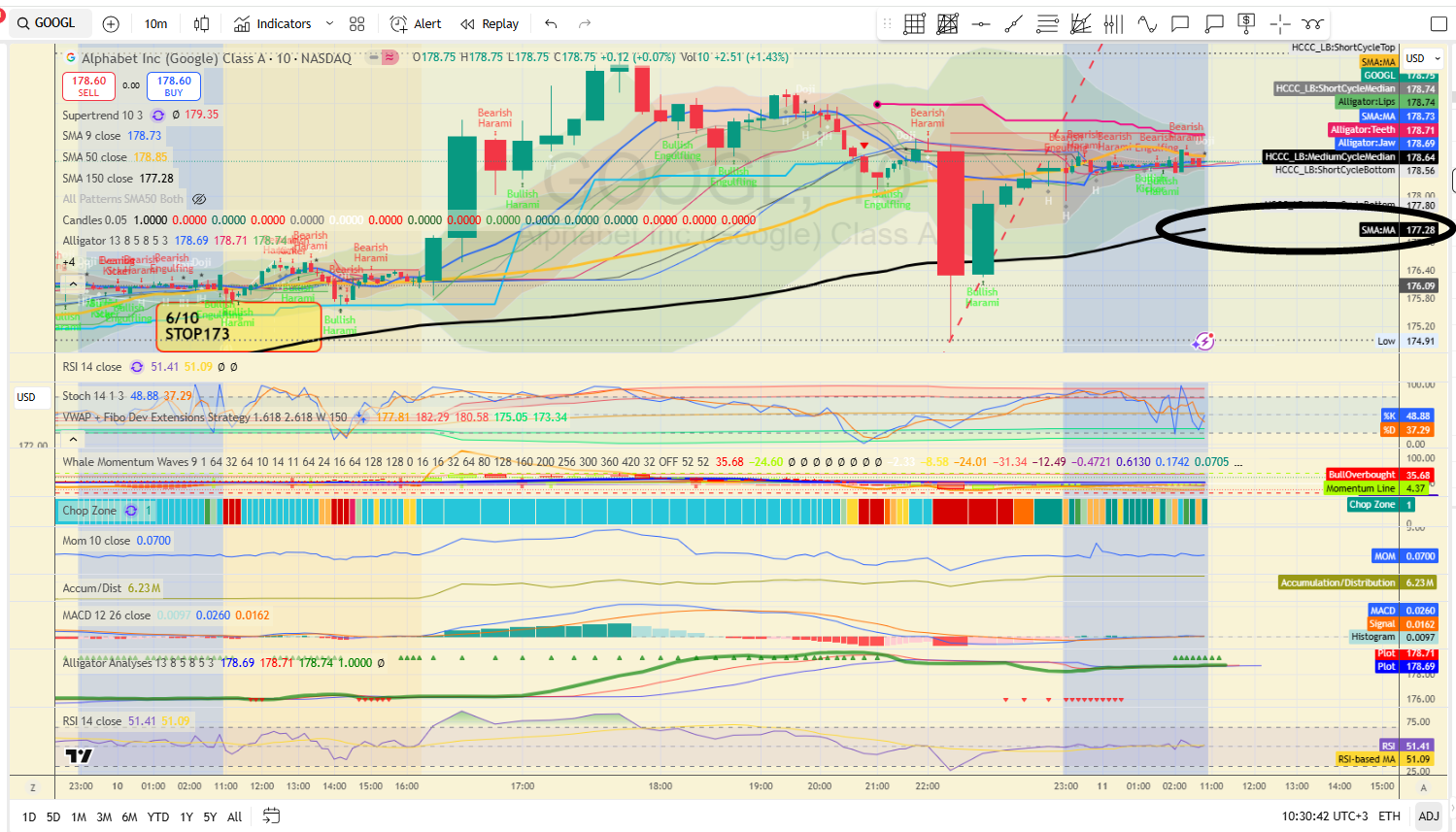This screenshot has height=832, width=1456.
Task: Select the Fib retracement lines tool
Action: (1047, 24)
